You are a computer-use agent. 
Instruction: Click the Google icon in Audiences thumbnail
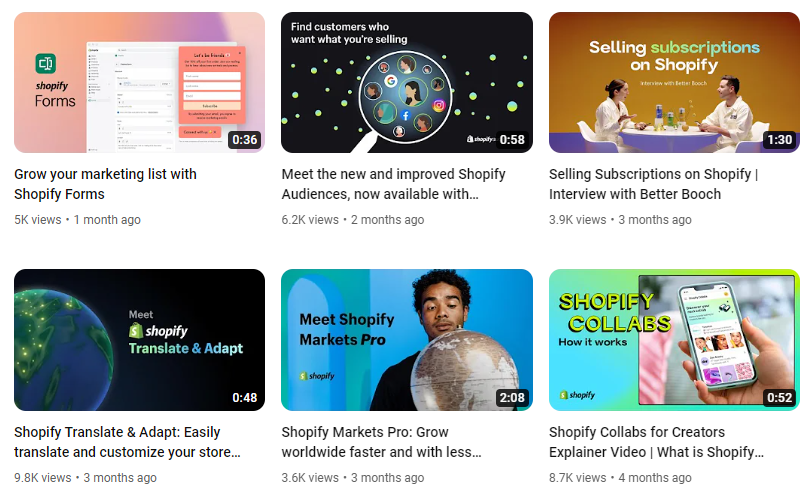click(391, 81)
